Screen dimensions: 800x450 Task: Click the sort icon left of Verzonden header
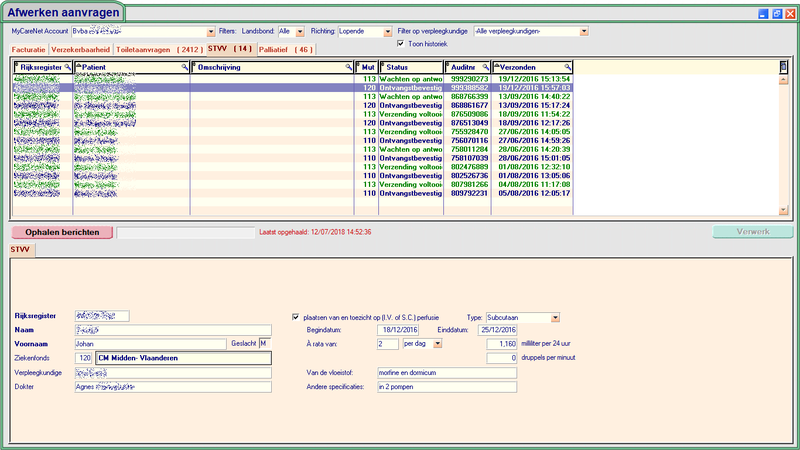497,66
